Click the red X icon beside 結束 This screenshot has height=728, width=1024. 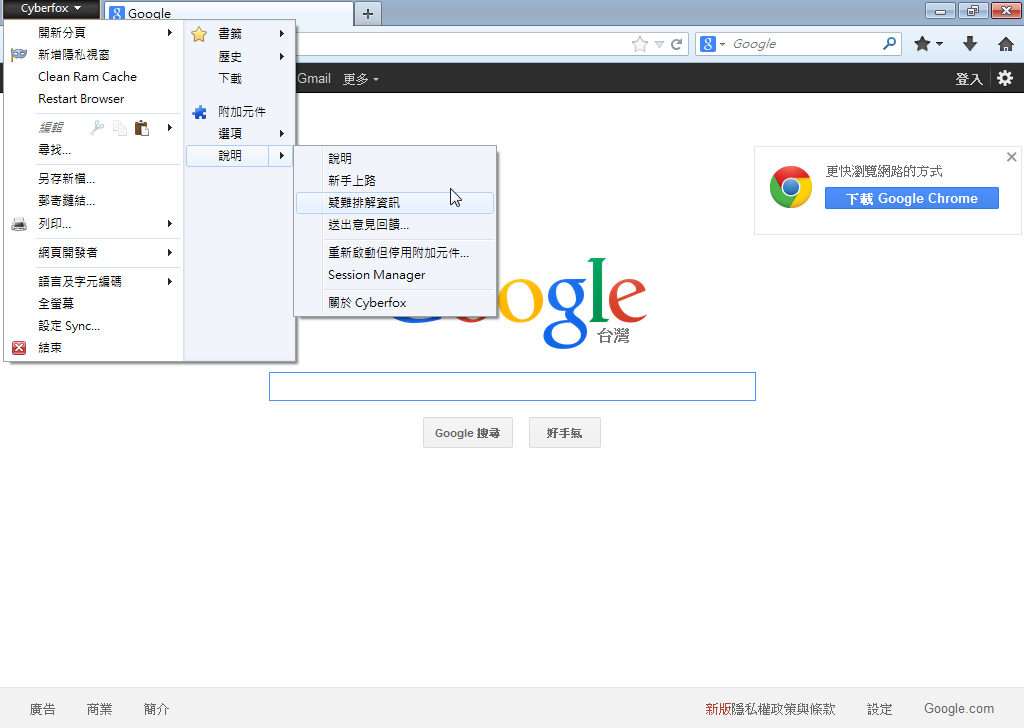pos(19,347)
